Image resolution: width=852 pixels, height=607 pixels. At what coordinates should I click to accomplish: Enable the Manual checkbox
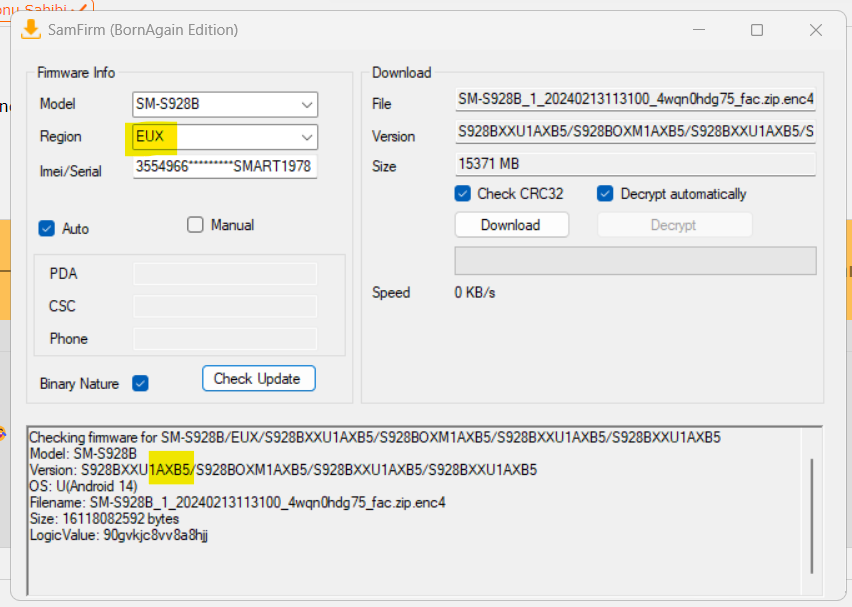(195, 224)
